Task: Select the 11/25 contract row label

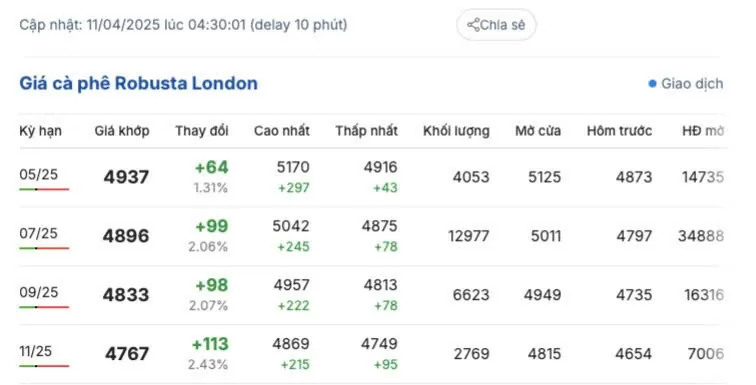Action: coord(35,351)
